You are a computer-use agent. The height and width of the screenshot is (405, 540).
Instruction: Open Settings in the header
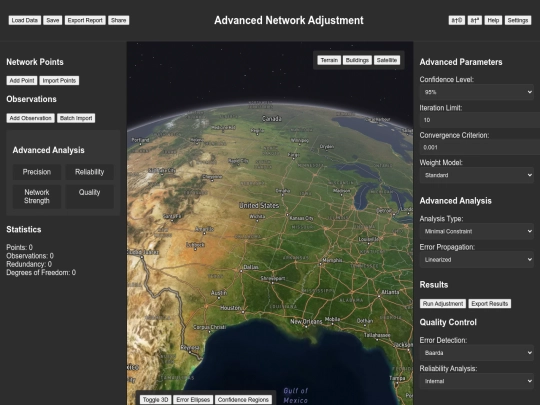pyautogui.click(x=518, y=20)
